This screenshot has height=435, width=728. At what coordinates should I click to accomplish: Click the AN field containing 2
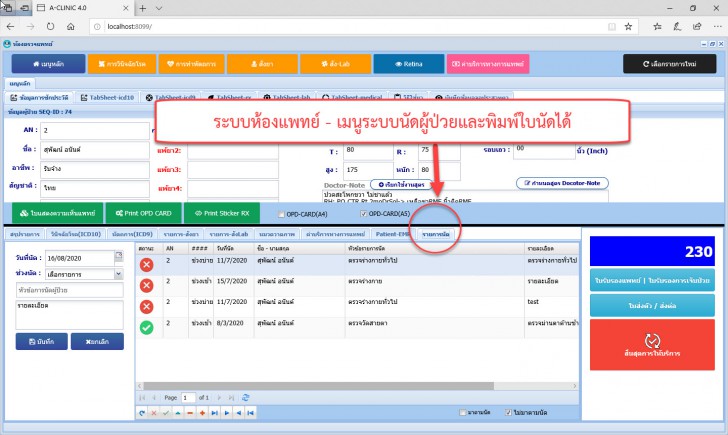[x=95, y=130]
